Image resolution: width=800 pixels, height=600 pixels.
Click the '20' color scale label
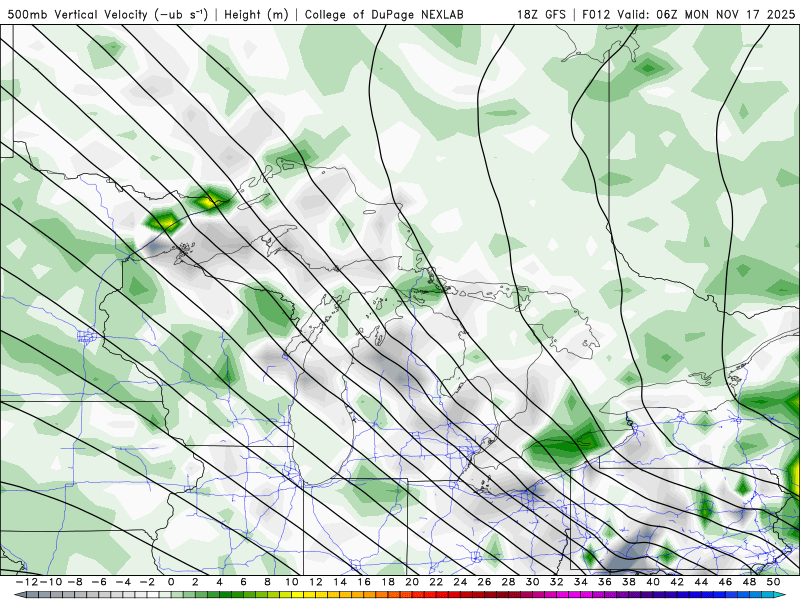click(x=412, y=582)
